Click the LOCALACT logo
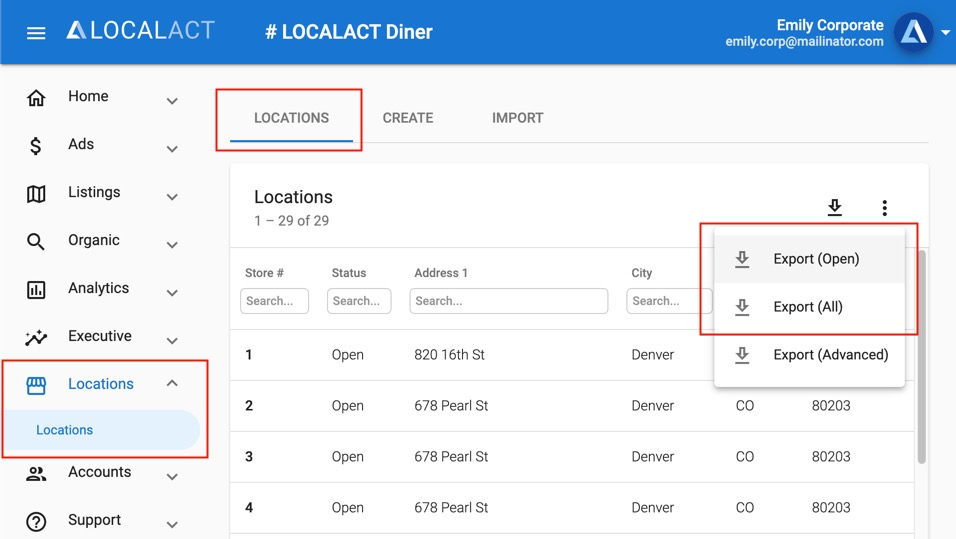 pos(140,30)
